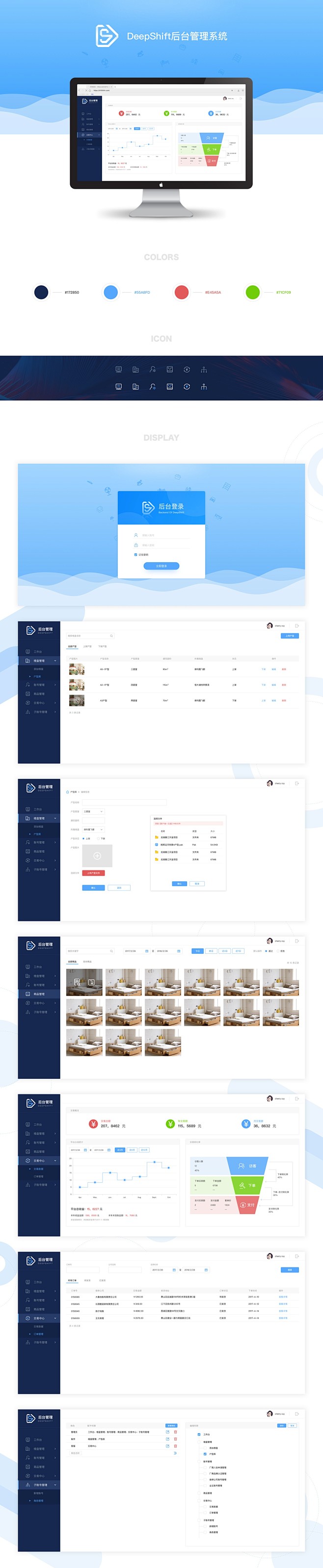
Task: Uncheck the 工作台 checkbox in the permissions tree
Action: tap(199, 1435)
